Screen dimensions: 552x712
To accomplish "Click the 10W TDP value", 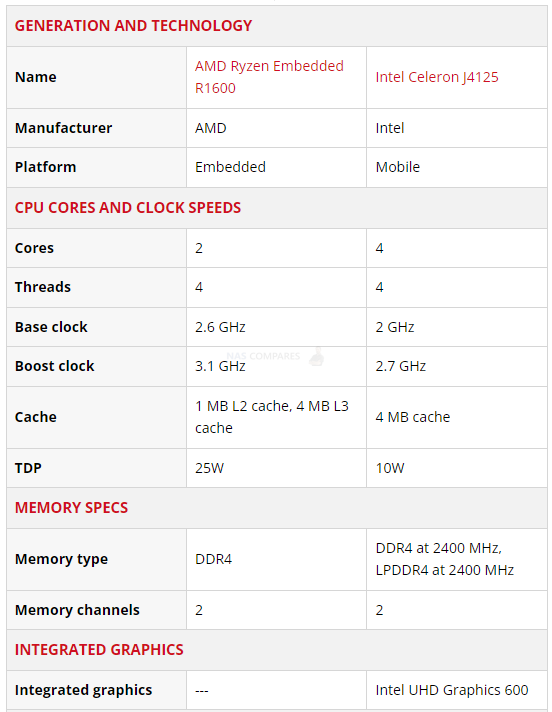I will tap(389, 468).
